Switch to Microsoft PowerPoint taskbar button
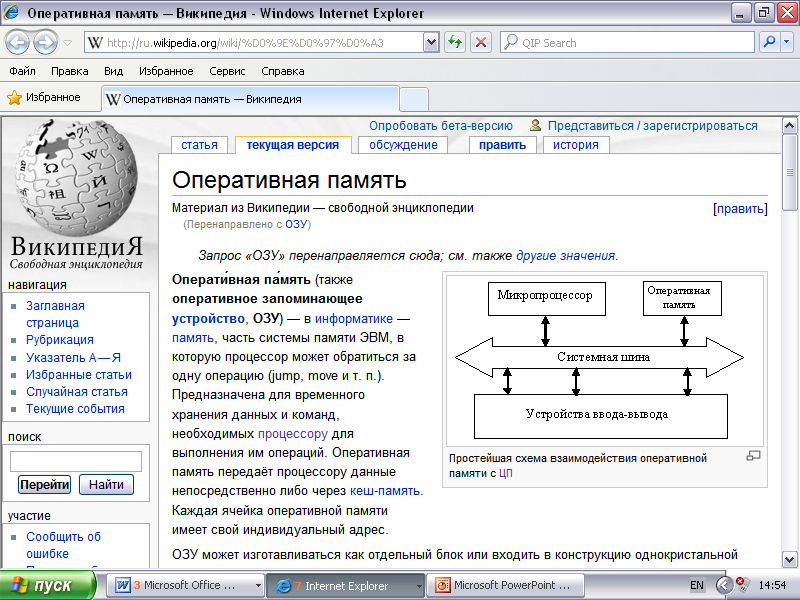Viewport: 800px width, 600px height. point(506,585)
